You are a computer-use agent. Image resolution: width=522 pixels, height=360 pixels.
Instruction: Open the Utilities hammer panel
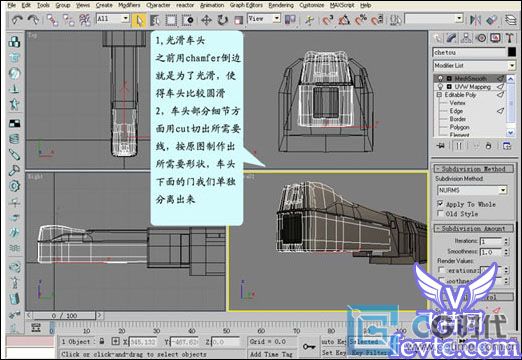pyautogui.click(x=509, y=38)
